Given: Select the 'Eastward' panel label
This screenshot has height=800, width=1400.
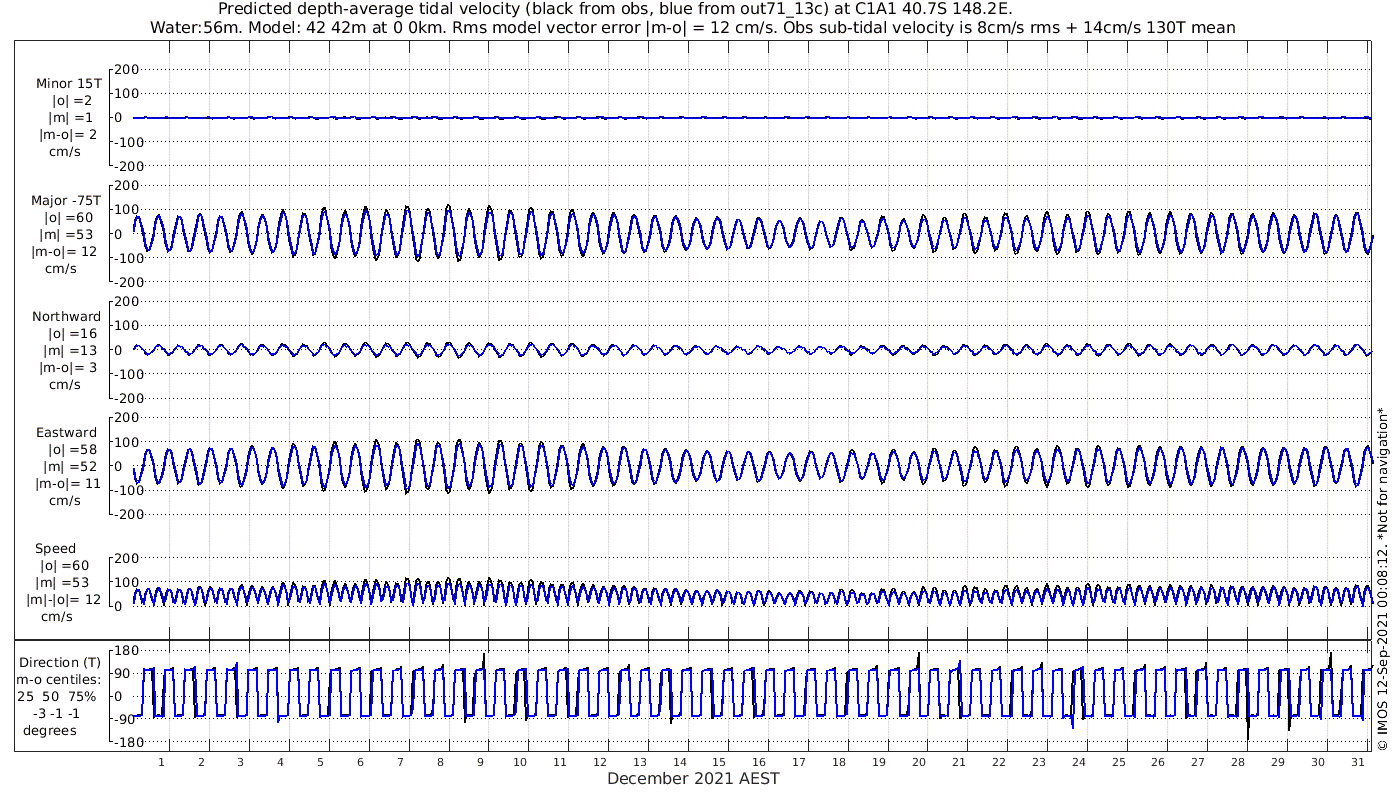Looking at the screenshot, I should pos(67,434).
